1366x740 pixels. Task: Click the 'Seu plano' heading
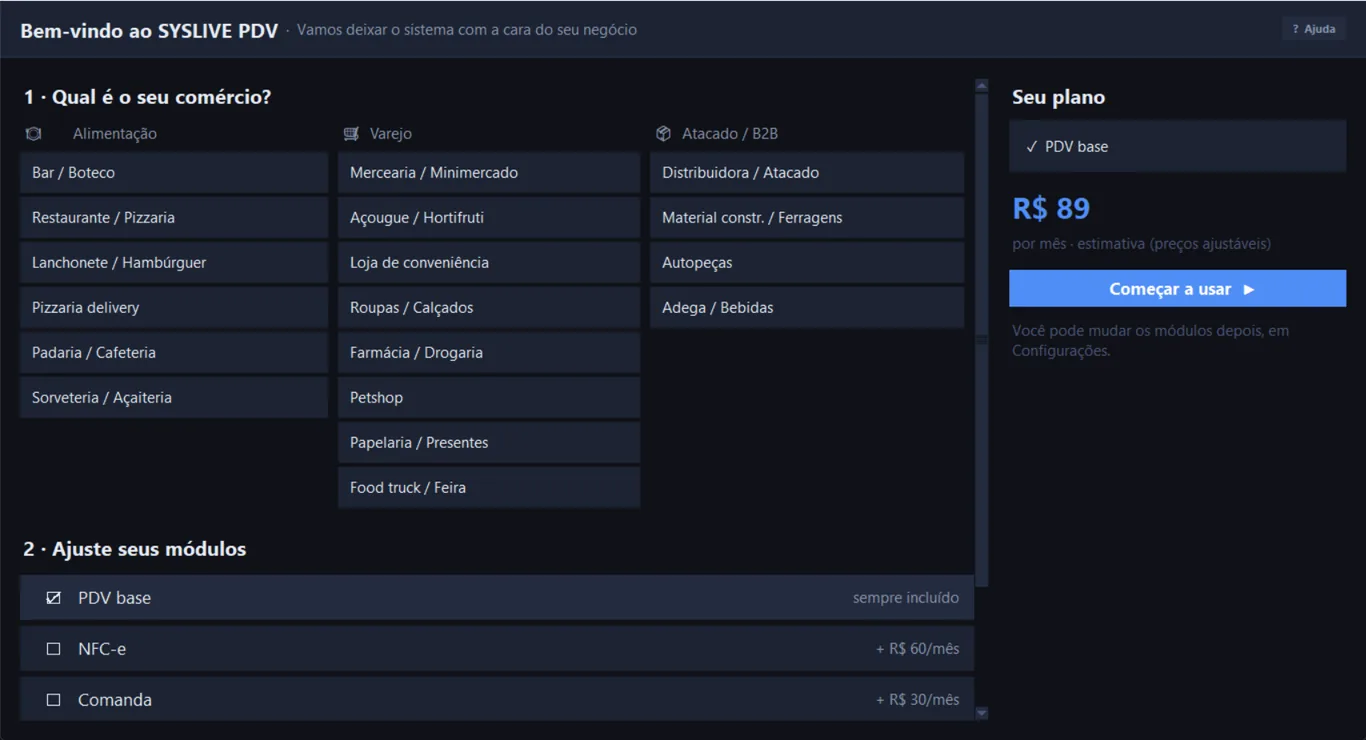[x=1058, y=98]
